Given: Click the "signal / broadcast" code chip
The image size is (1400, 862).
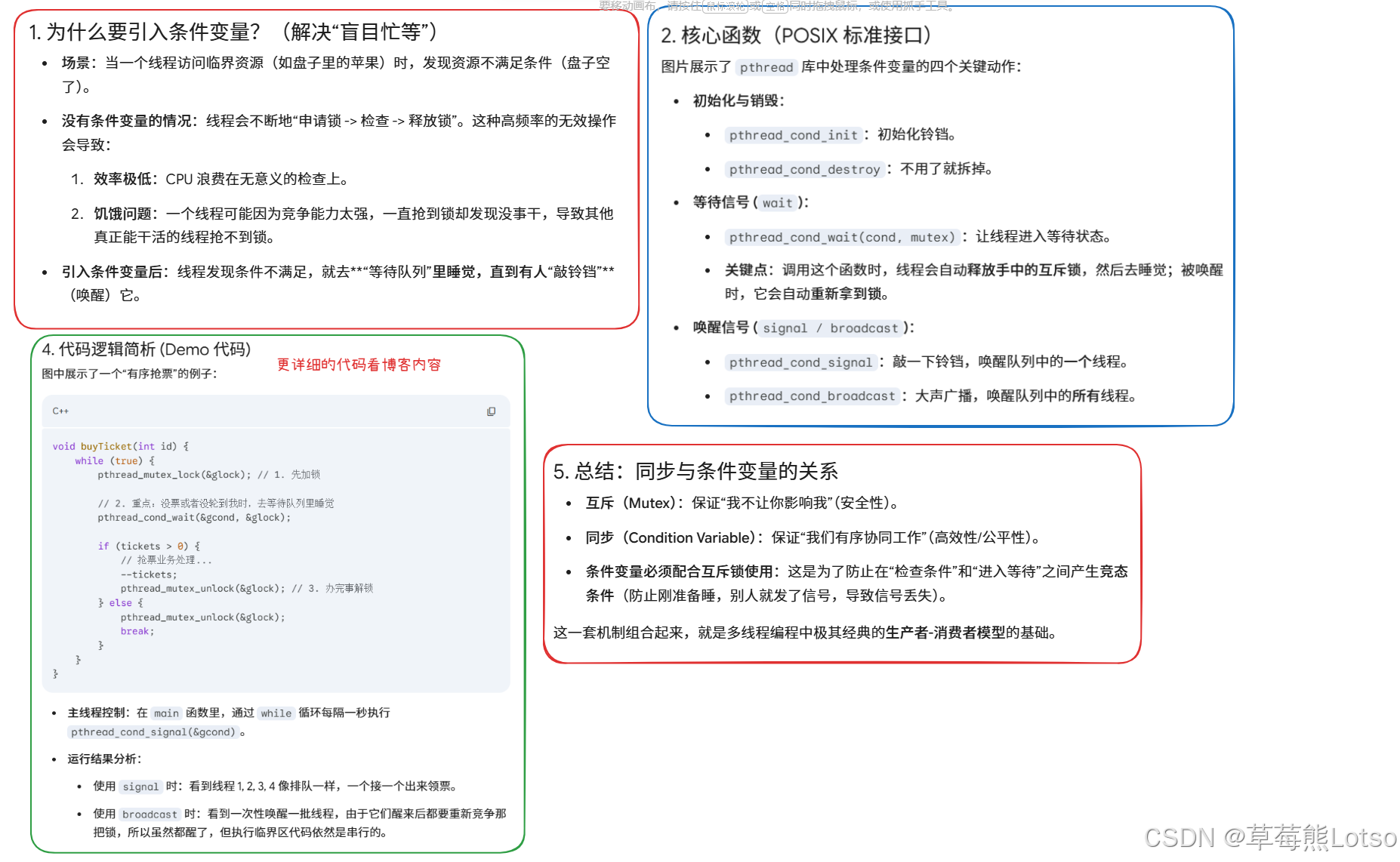Looking at the screenshot, I should pos(831,328).
